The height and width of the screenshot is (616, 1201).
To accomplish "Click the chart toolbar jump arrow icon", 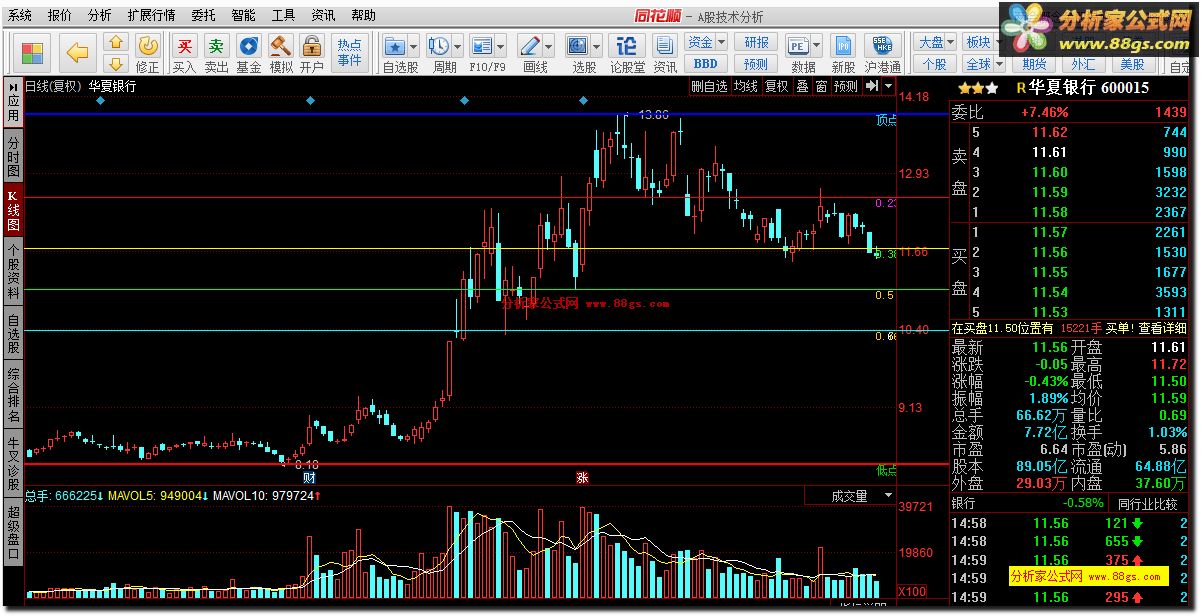I will point(872,86).
